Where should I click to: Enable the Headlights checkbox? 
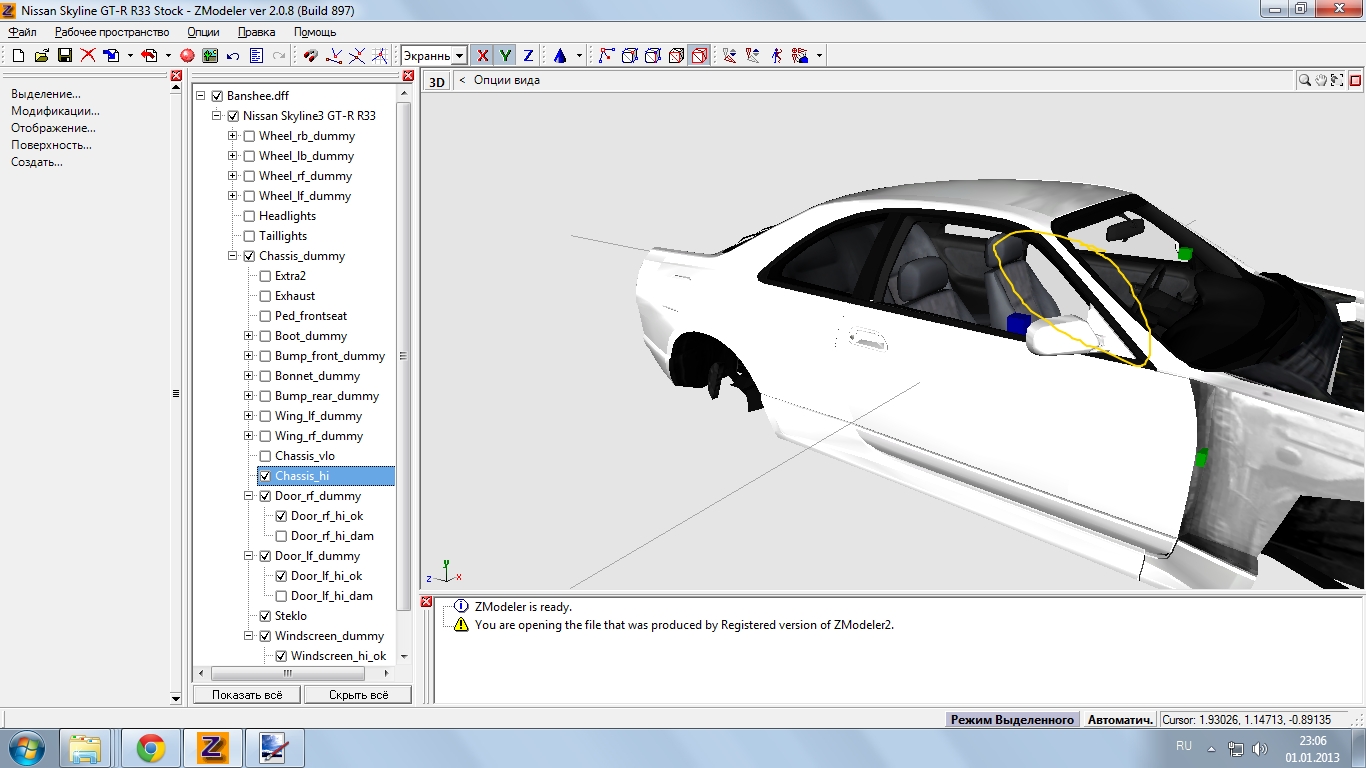pos(249,216)
